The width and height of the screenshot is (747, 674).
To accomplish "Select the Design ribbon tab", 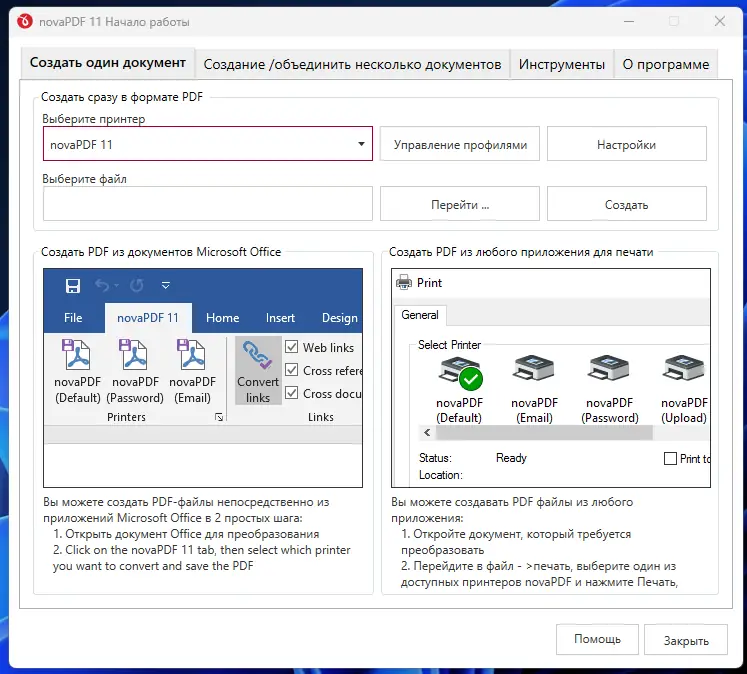I will [340, 318].
